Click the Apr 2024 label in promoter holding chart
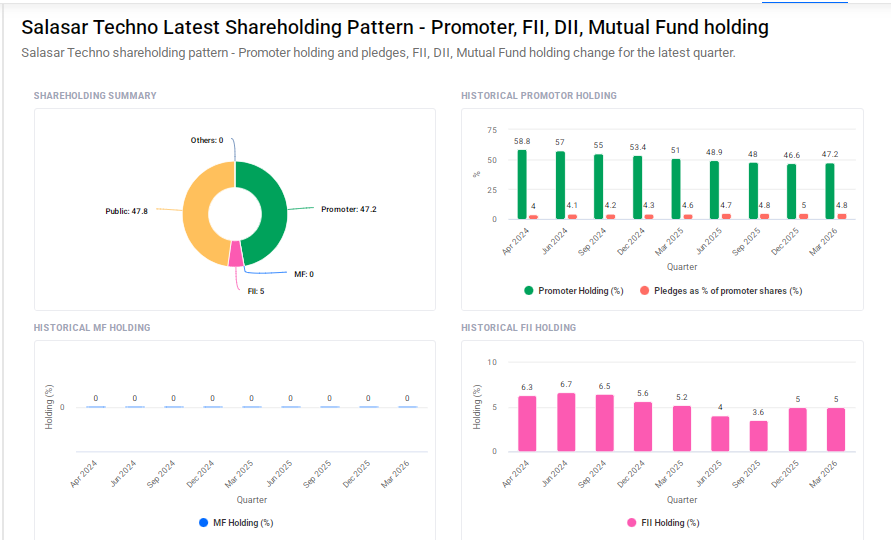This screenshot has width=891, height=540. click(x=515, y=241)
